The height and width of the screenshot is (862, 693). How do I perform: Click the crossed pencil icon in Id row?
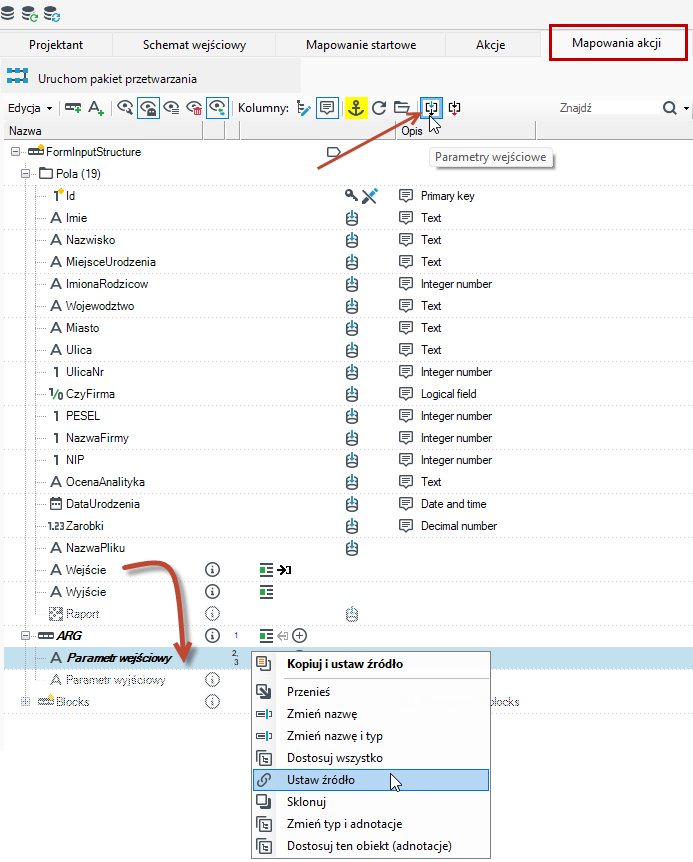coord(370,196)
